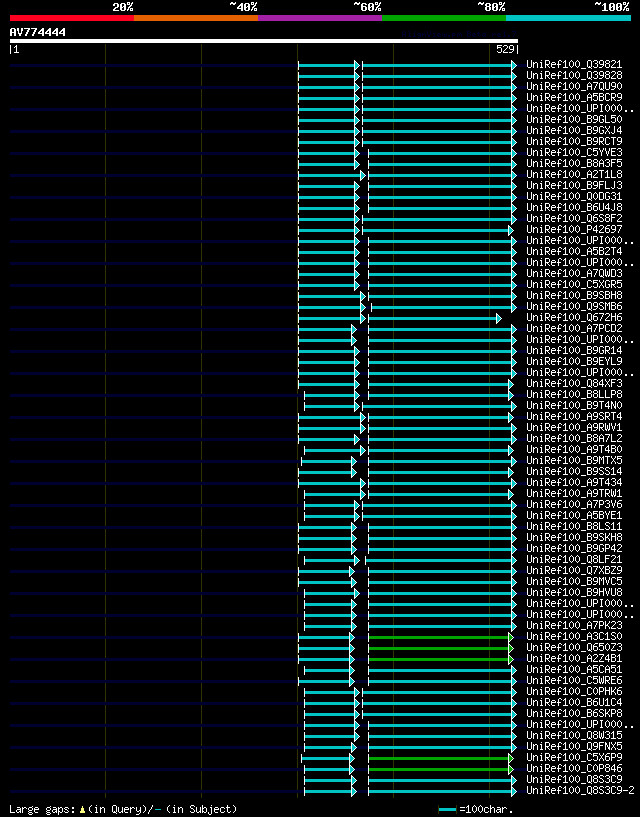This screenshot has width=640, height=817.
Task: Select hit label UniRef100_C5WRE6
Action: (574, 680)
